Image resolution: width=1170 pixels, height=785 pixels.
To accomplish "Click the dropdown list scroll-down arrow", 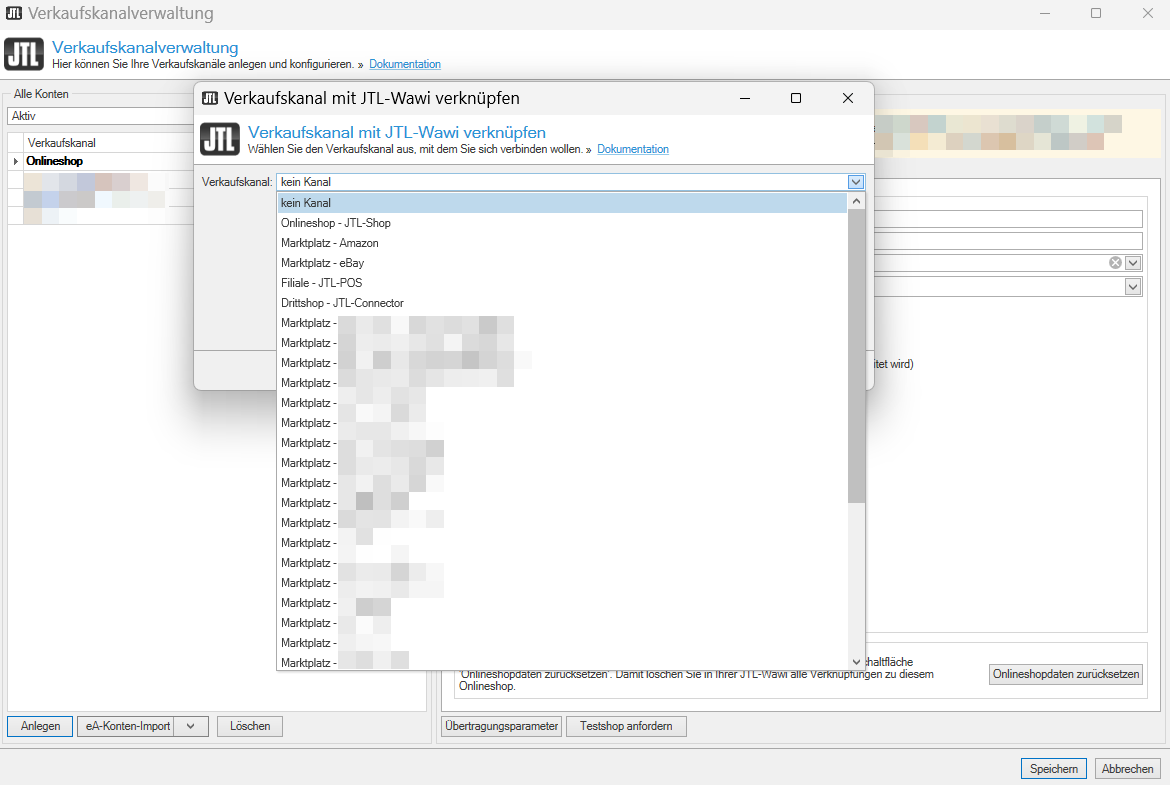I will point(856,662).
